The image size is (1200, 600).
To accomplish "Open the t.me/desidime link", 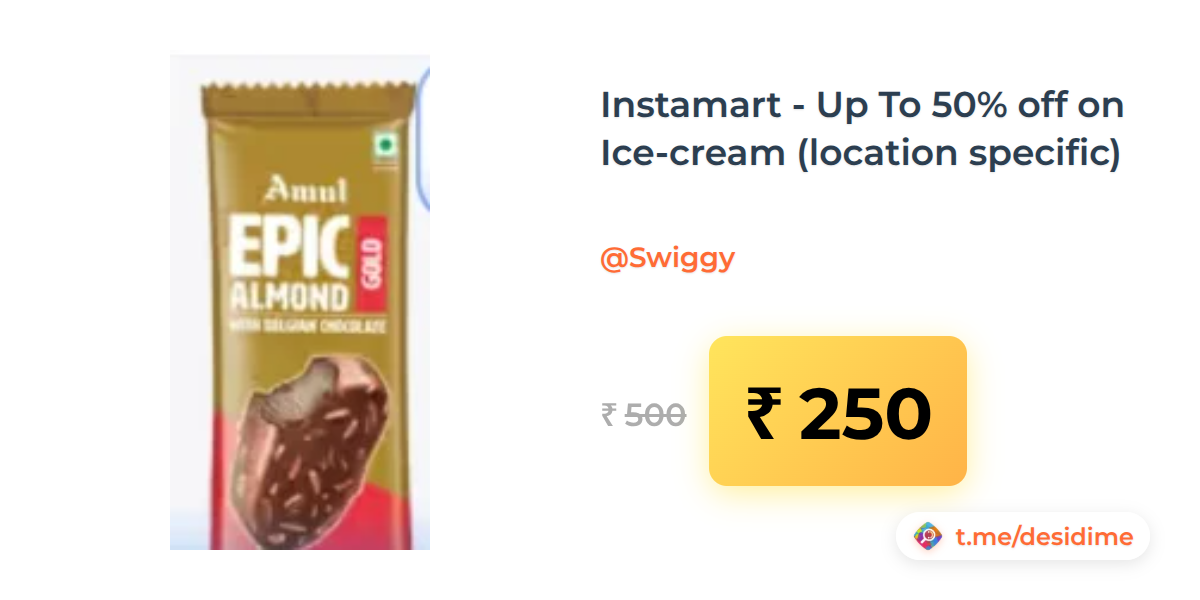I will click(x=1044, y=537).
